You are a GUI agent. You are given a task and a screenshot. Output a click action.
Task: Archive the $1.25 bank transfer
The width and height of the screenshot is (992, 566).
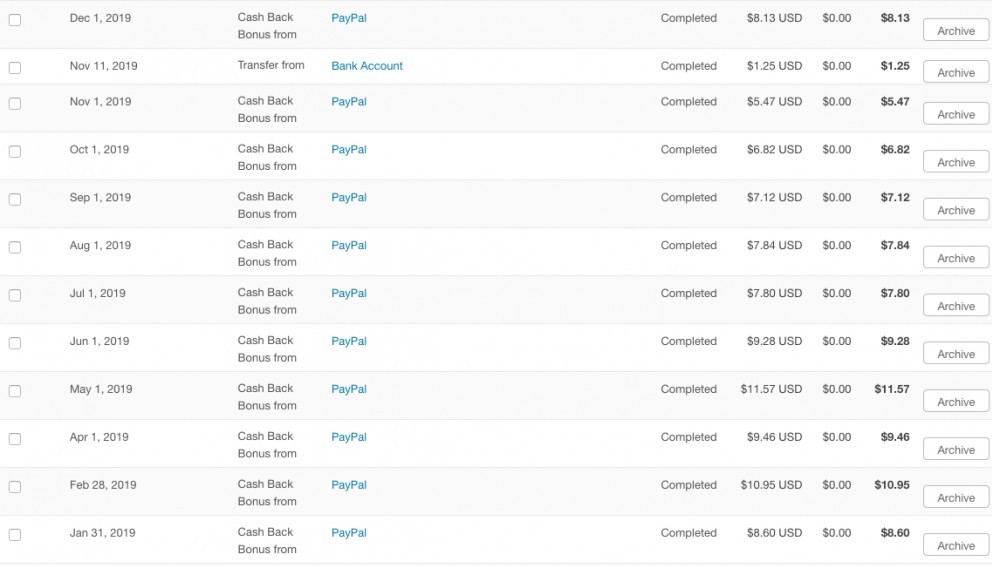point(956,72)
